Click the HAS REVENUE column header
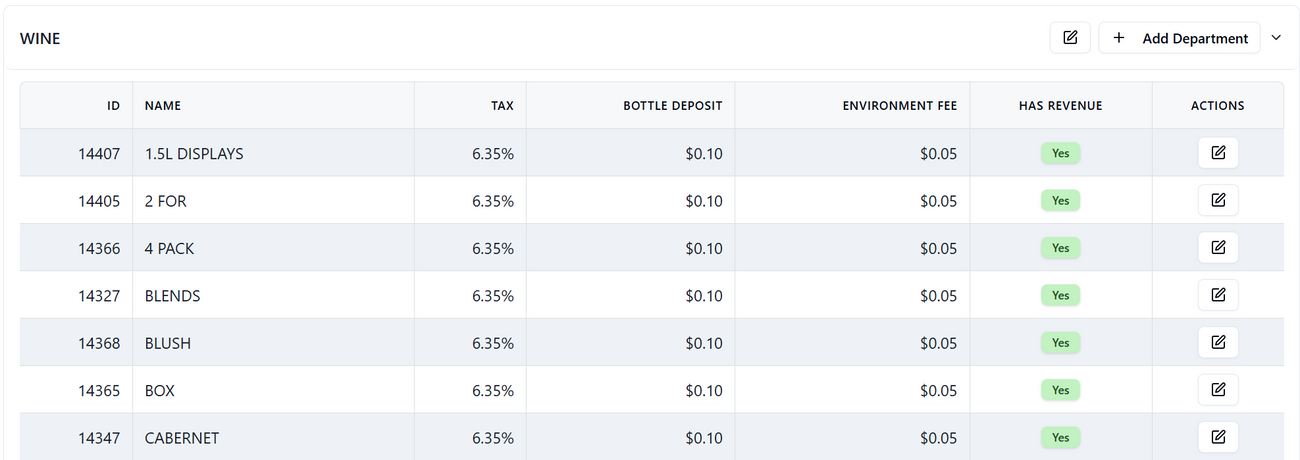This screenshot has height=460, width=1300. (x=1060, y=105)
